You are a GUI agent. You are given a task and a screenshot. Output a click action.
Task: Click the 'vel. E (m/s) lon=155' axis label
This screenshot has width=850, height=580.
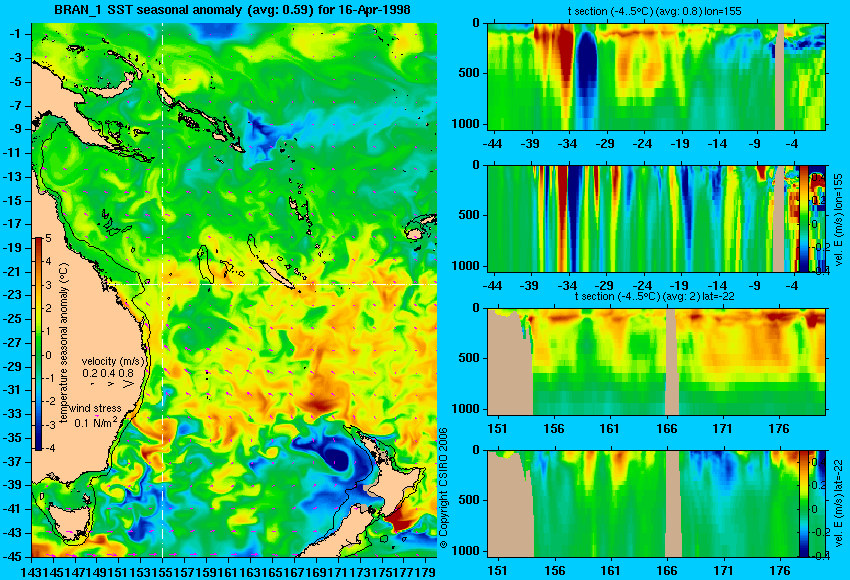[x=839, y=222]
